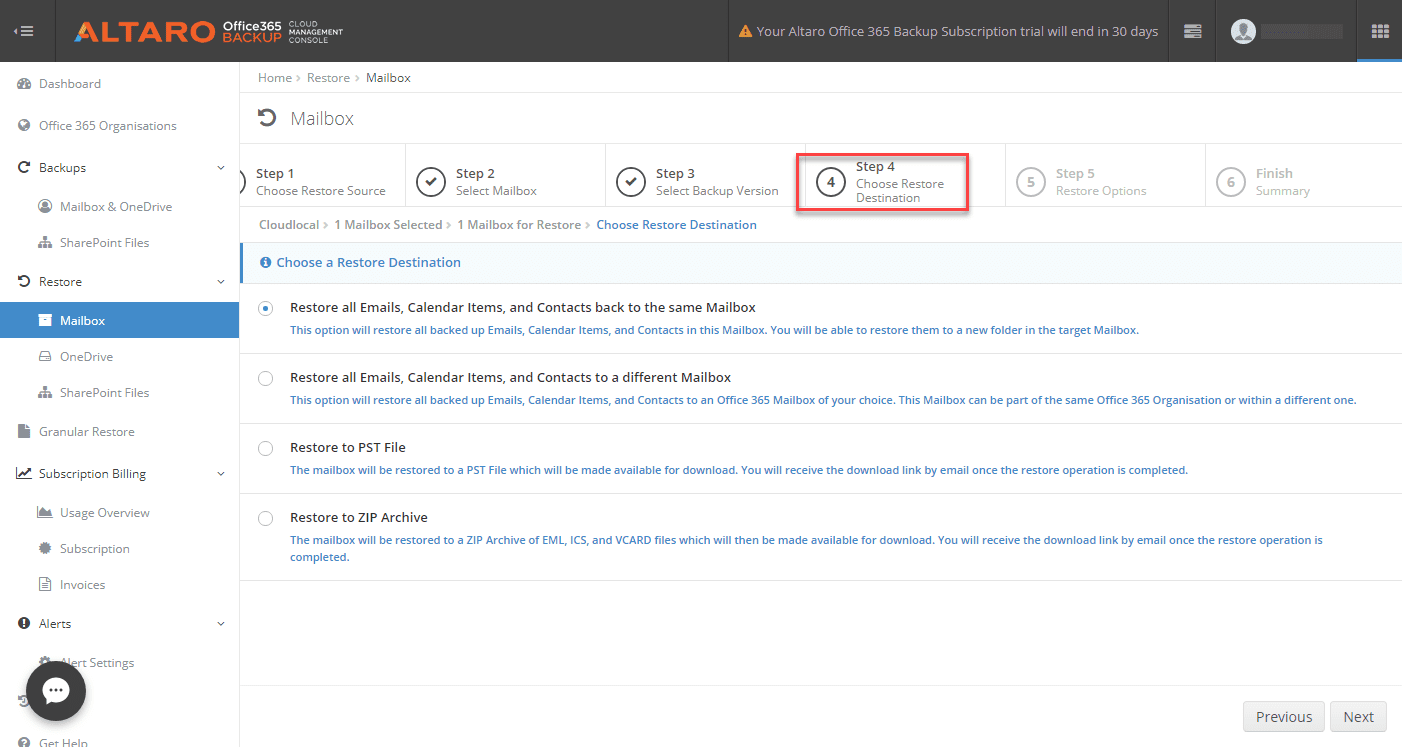Click Home in the breadcrumb

point(275,78)
